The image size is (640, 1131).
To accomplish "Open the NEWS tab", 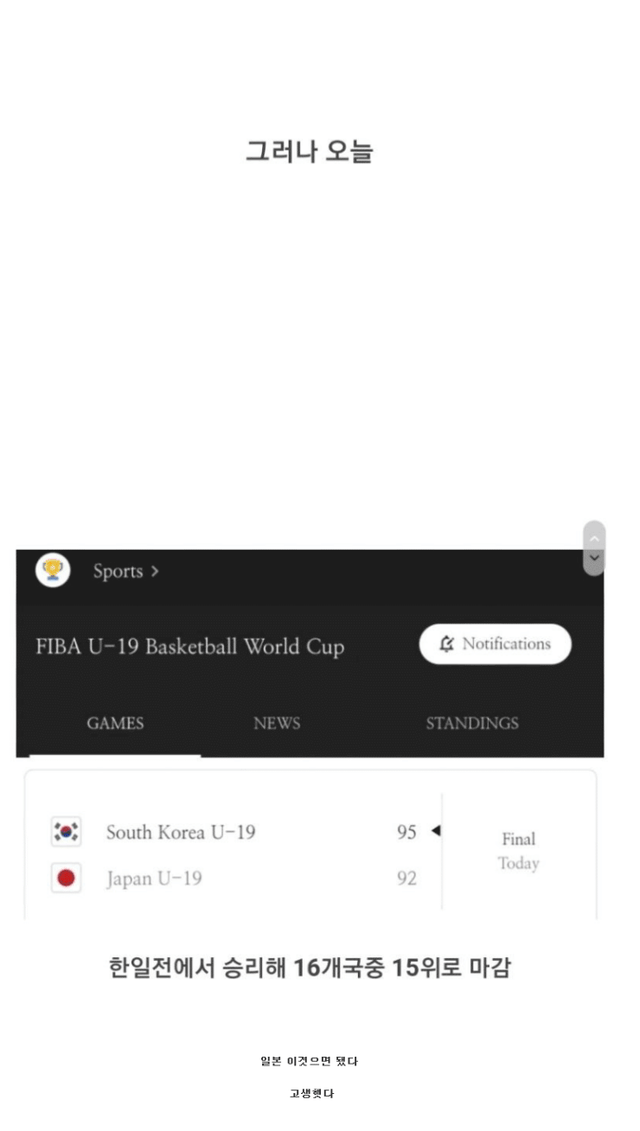I will [x=277, y=723].
